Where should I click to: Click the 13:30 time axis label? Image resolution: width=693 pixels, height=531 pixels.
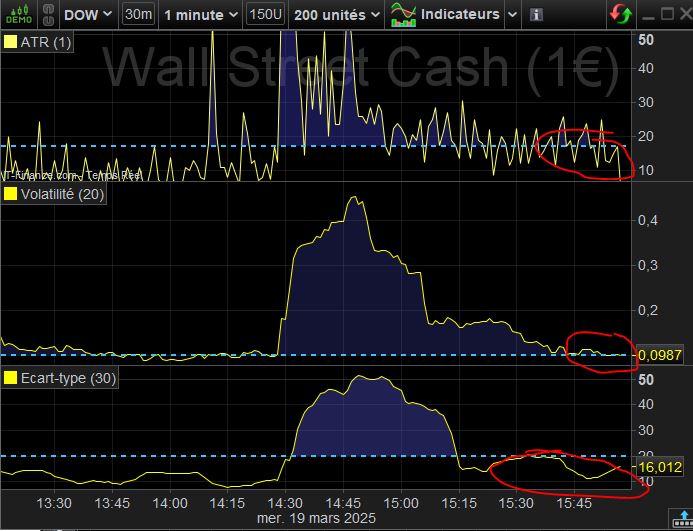coord(54,503)
